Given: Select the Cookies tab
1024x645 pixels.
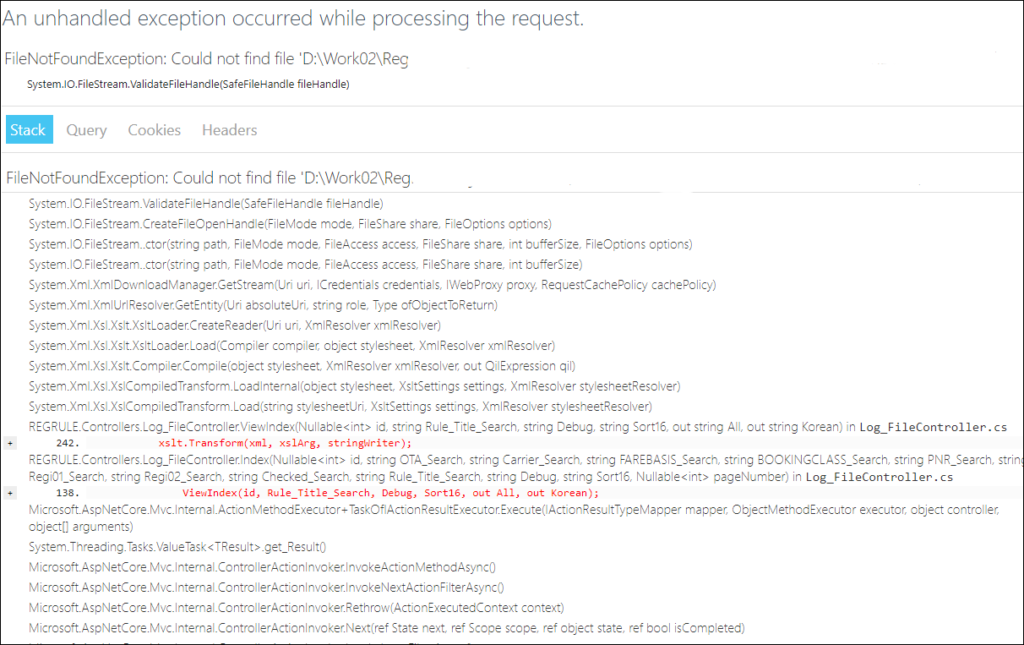Looking at the screenshot, I should click(154, 130).
